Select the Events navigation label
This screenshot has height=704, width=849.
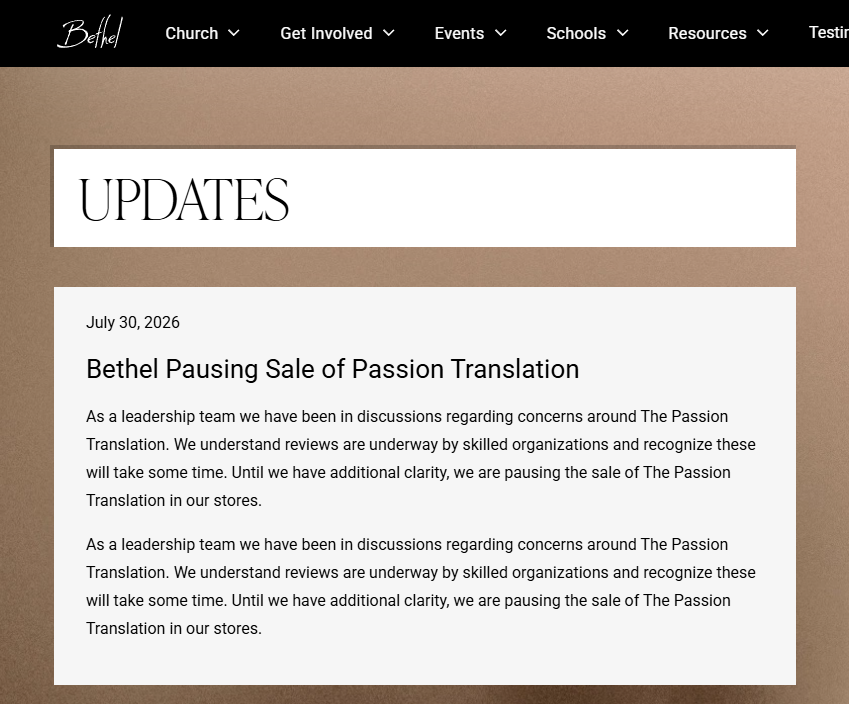(x=459, y=33)
